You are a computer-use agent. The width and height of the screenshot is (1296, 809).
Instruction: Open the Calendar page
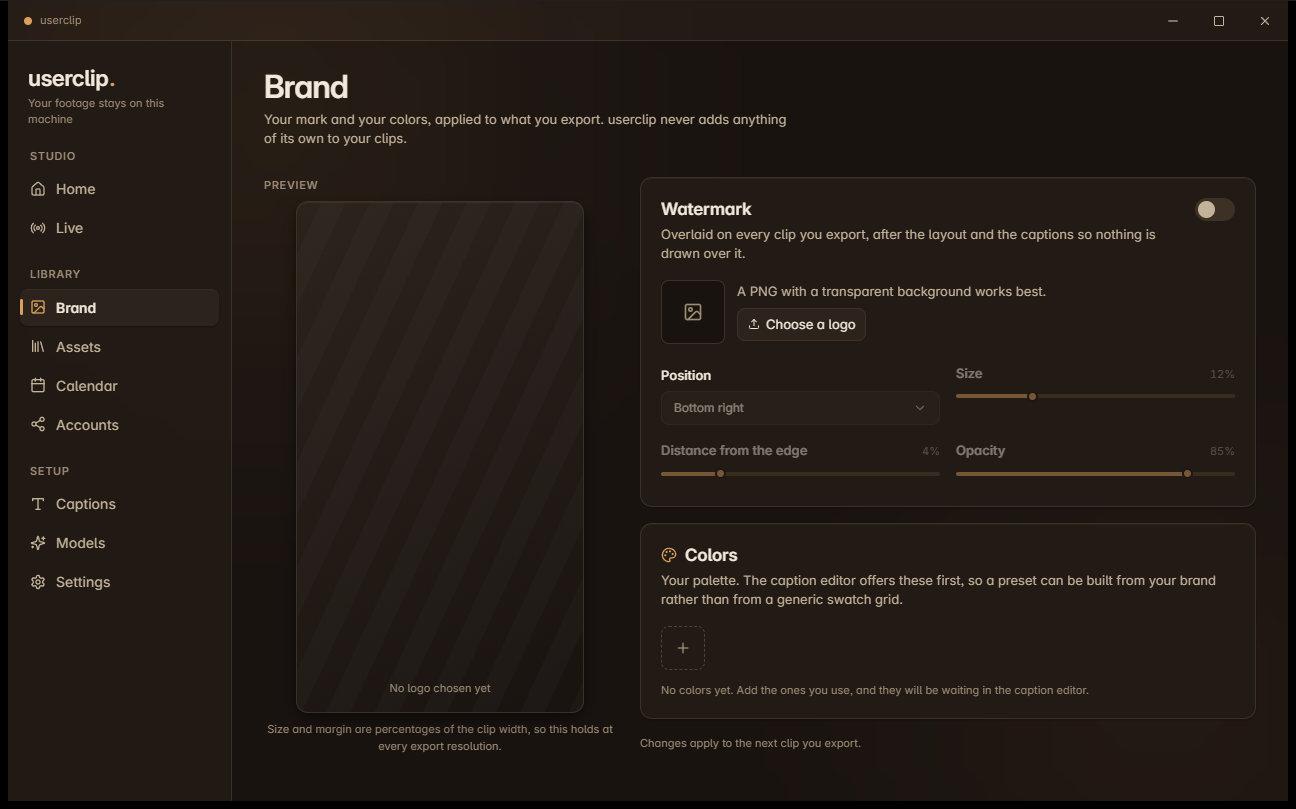[x=119, y=386]
